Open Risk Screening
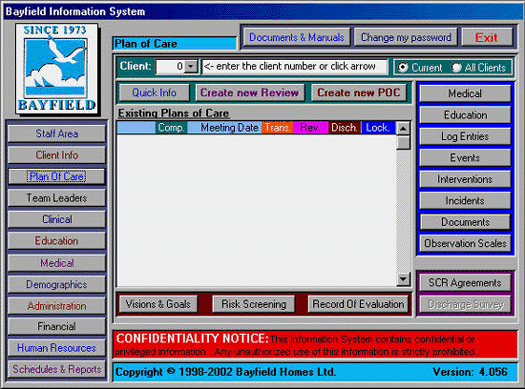Screen dimensions: 525x389 point(253,304)
